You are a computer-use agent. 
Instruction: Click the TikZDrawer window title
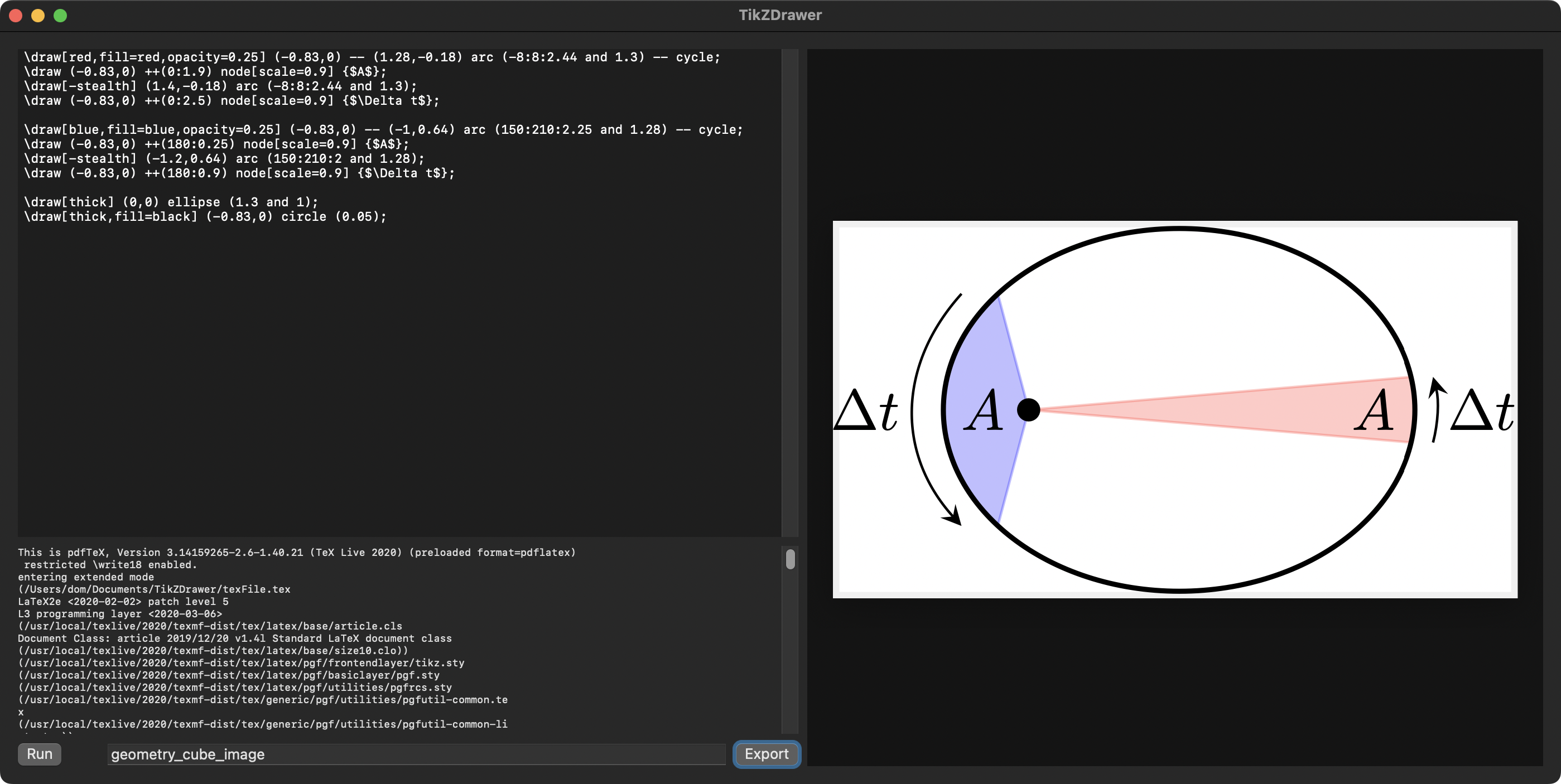point(779,15)
